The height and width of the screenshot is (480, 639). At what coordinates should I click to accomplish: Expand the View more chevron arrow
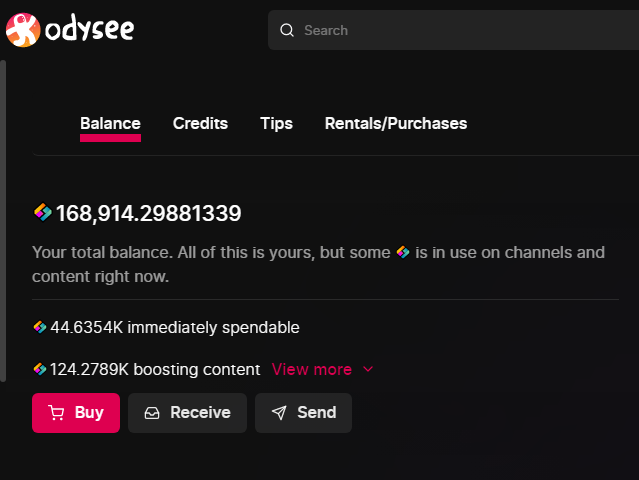[x=368, y=369]
